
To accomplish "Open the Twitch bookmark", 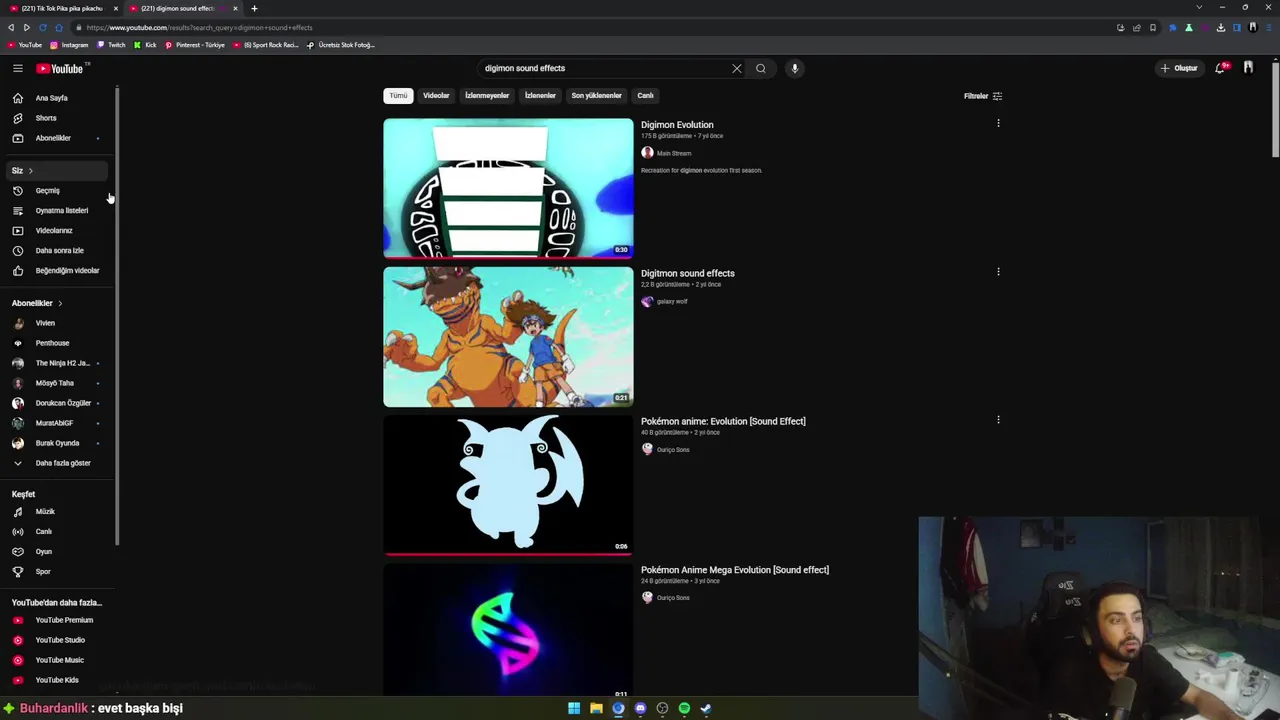I will click(111, 45).
